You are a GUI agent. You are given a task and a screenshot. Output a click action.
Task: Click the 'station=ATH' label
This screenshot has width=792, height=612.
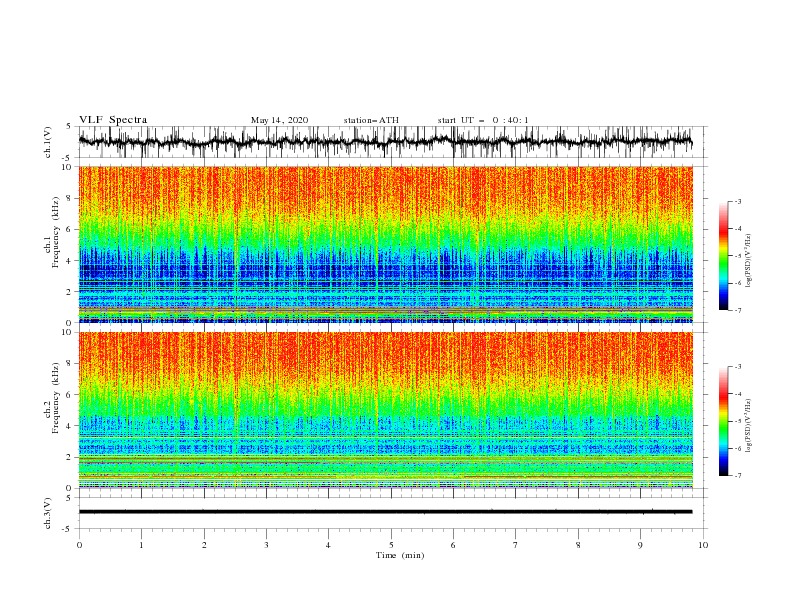coord(371,120)
